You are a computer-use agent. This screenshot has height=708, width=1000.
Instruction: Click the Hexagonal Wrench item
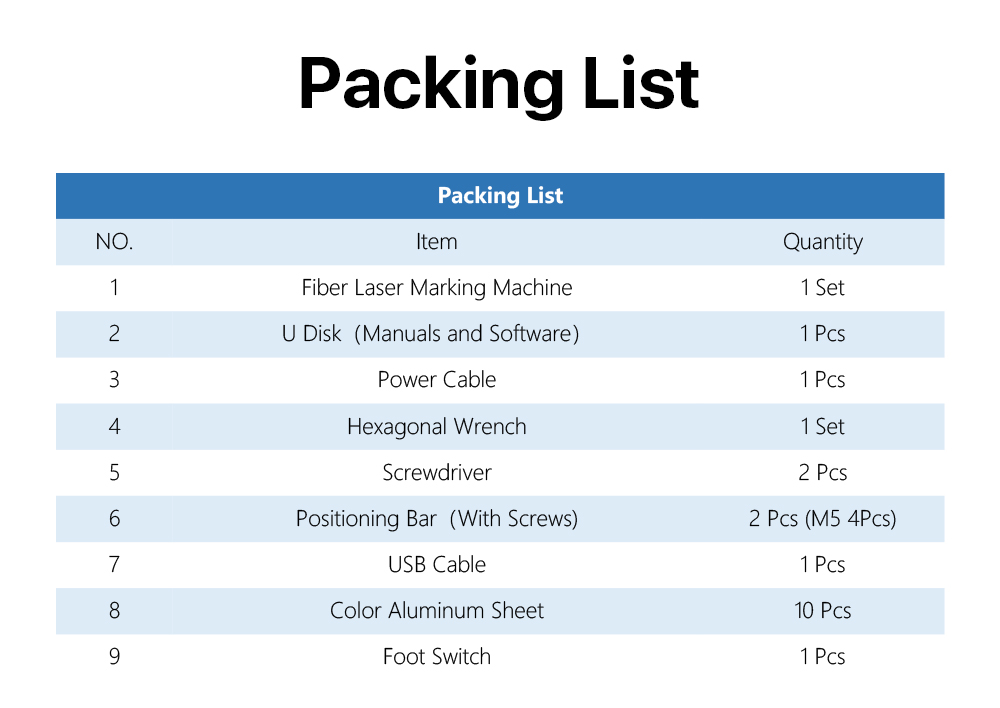coord(437,426)
